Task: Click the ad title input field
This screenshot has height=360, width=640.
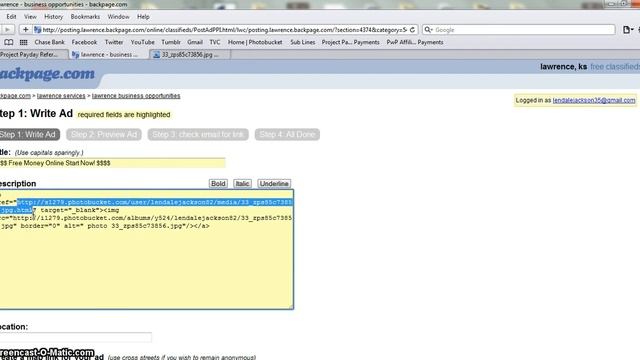Action: (112, 163)
